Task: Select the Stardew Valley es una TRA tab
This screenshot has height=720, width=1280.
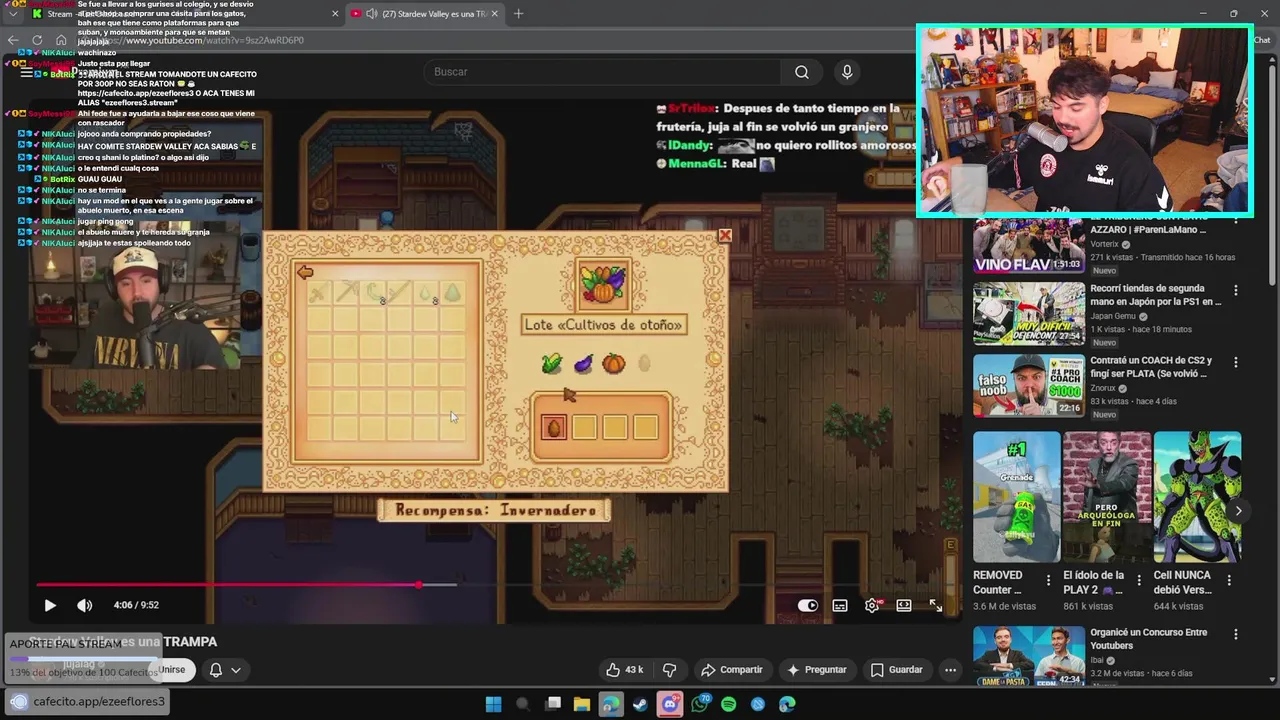Action: (424, 14)
